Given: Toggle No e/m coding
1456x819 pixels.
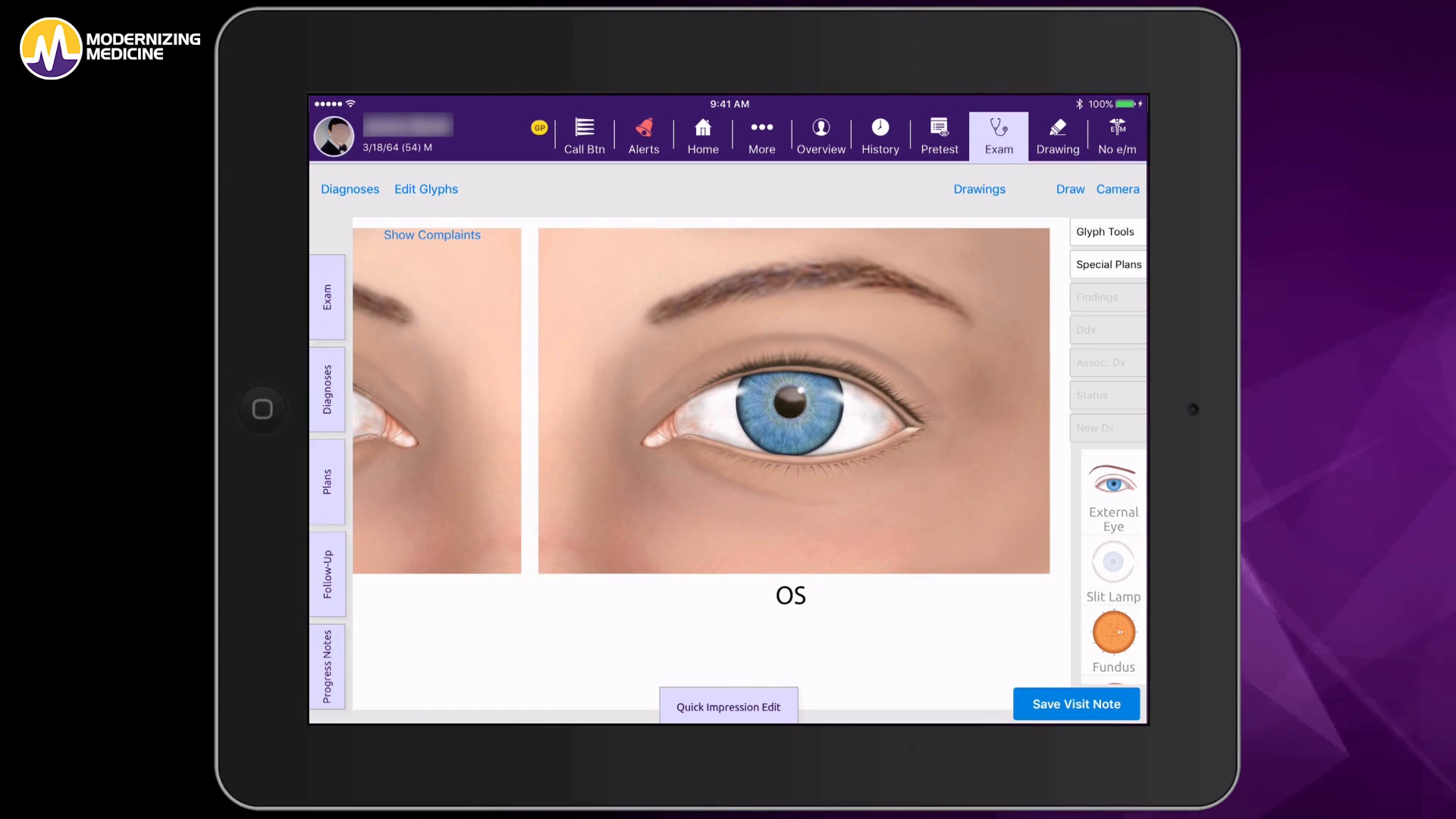Looking at the screenshot, I should point(1116,135).
